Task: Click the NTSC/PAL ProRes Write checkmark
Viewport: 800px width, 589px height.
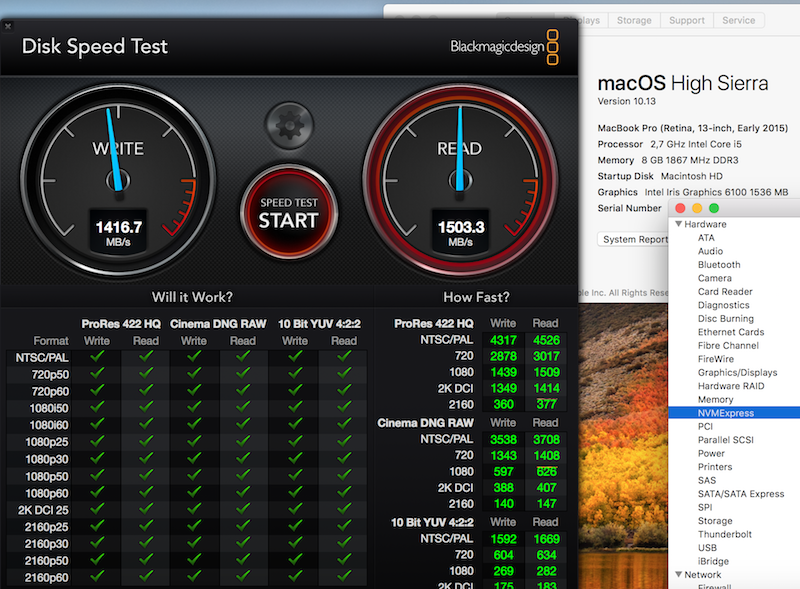Action: pyautogui.click(x=97, y=356)
